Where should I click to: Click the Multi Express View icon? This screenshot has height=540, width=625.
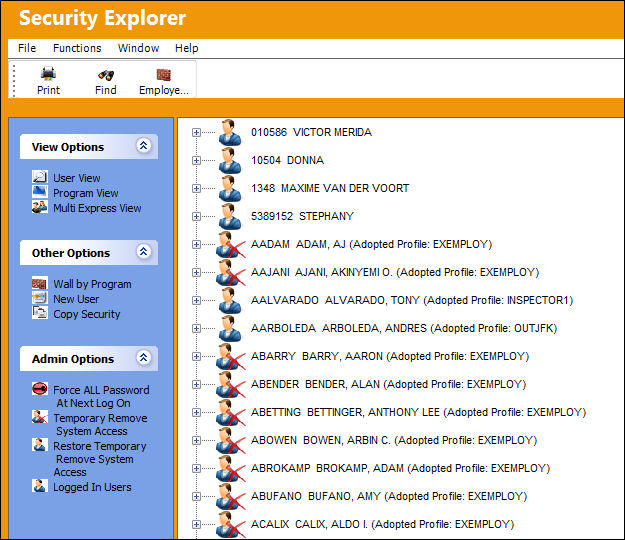(40, 207)
